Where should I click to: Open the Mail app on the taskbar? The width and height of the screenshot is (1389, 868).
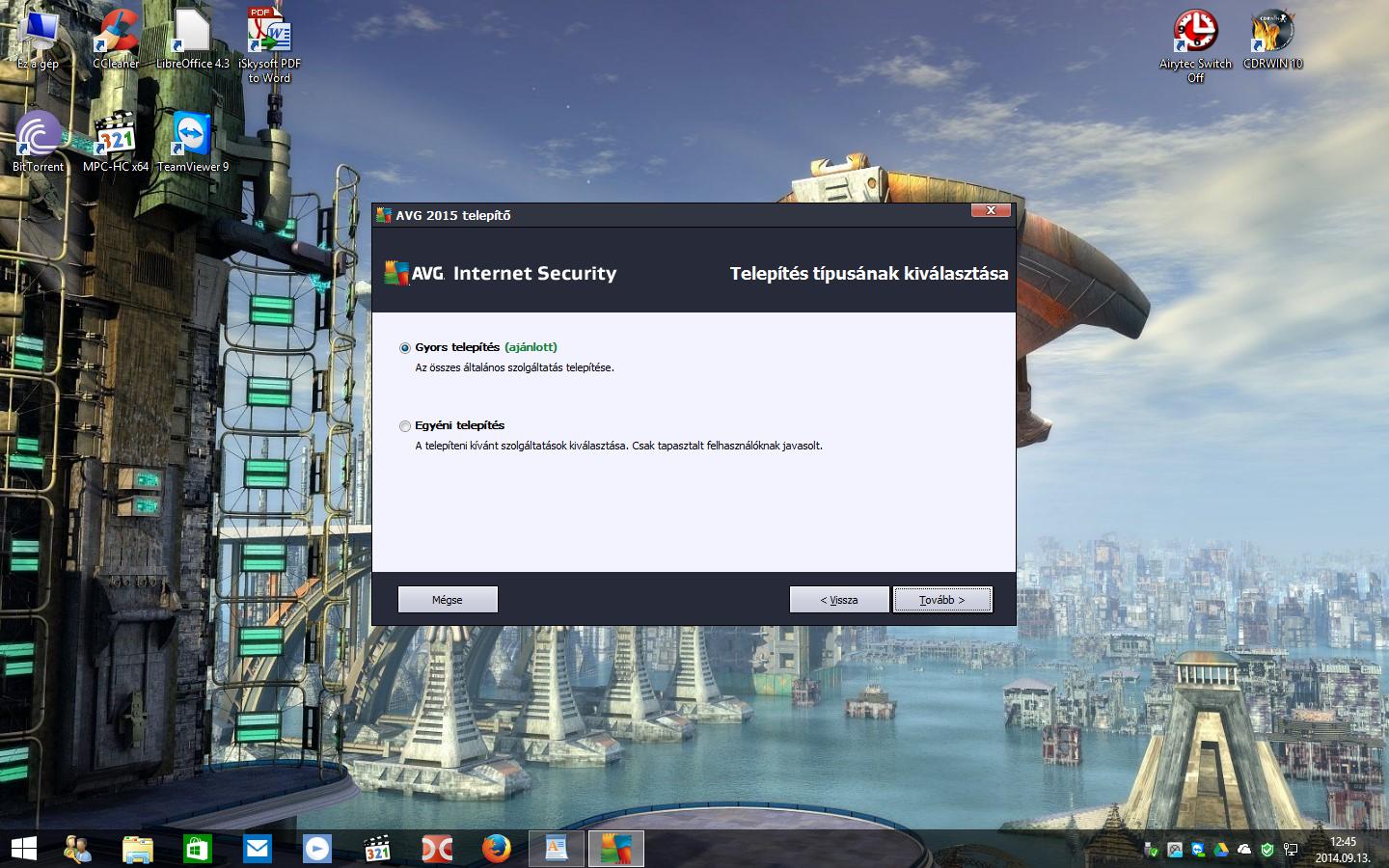(x=258, y=849)
